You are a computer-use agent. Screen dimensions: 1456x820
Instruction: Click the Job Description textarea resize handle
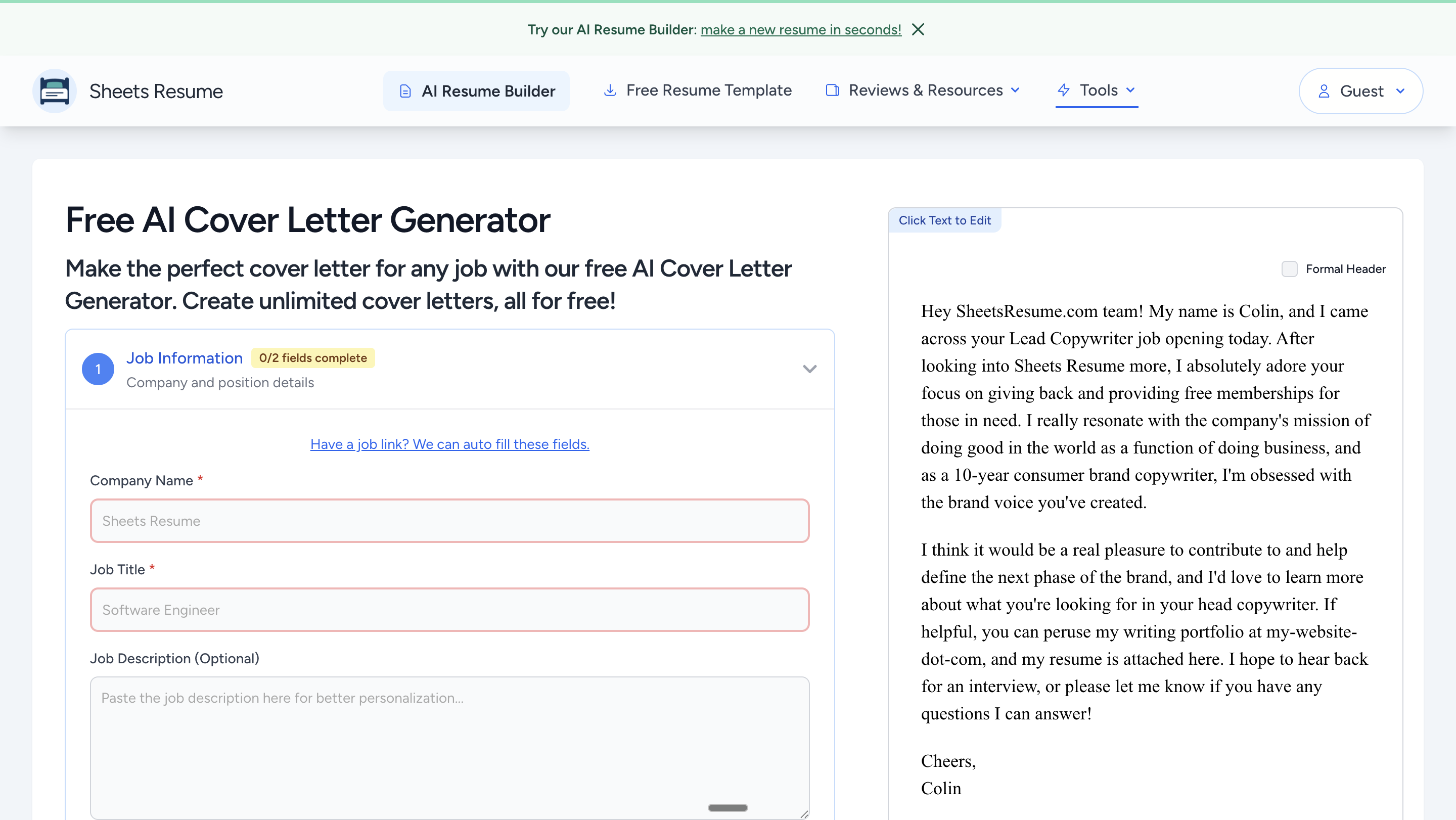[804, 814]
